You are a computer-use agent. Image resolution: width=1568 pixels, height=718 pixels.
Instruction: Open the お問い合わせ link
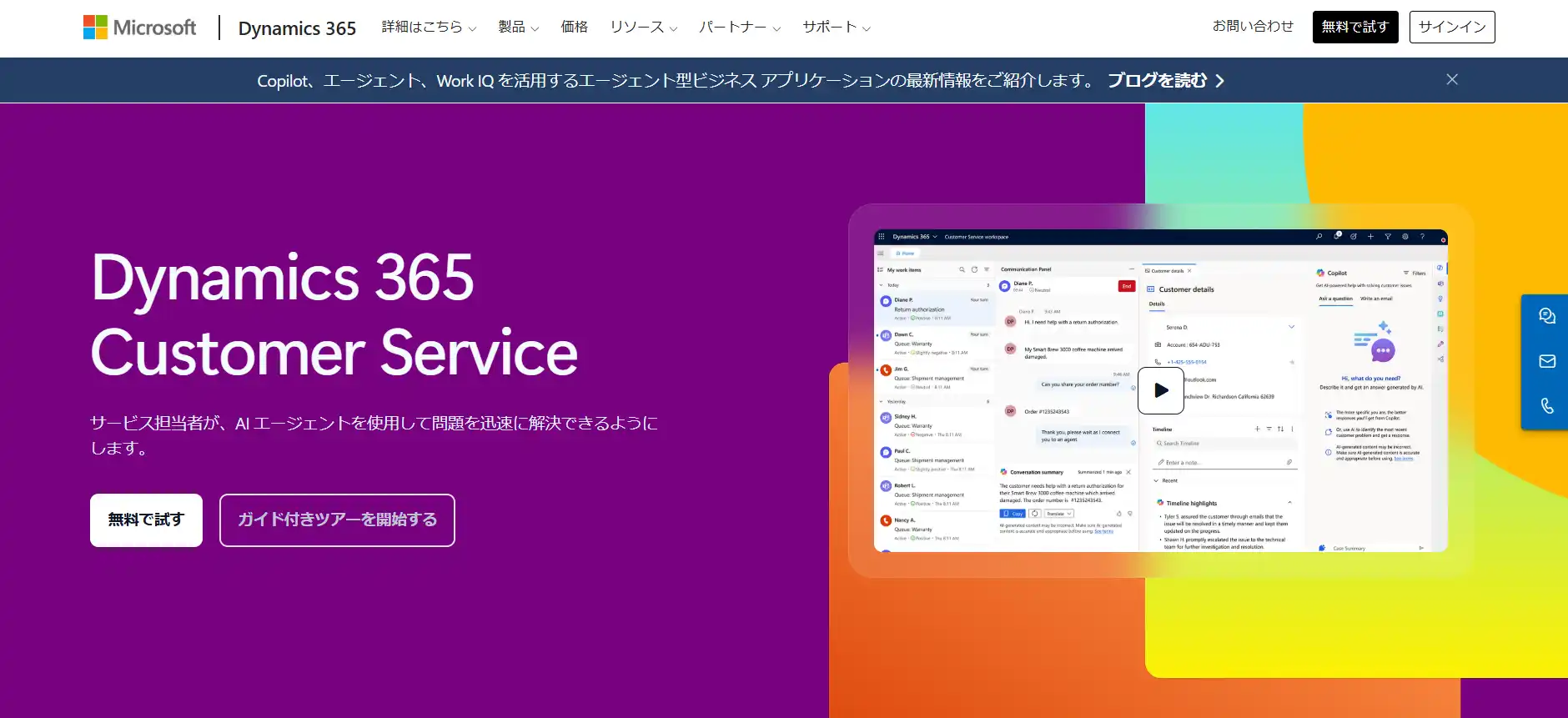[x=1253, y=27]
